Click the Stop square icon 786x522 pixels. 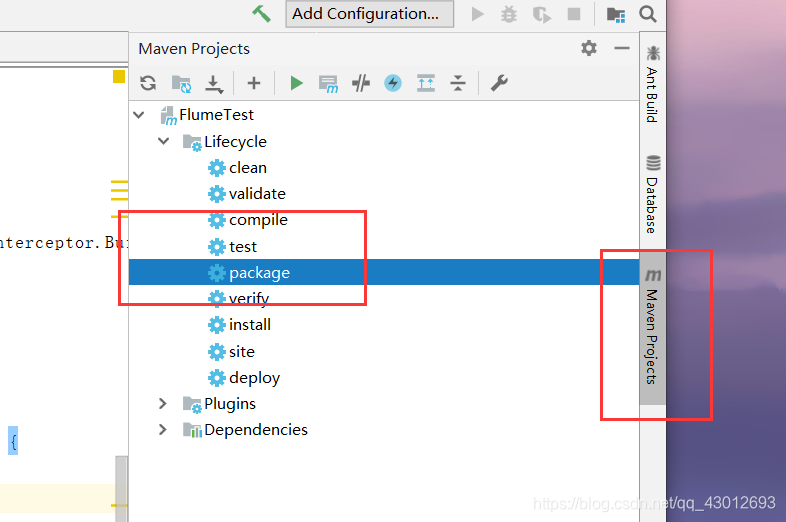point(574,14)
